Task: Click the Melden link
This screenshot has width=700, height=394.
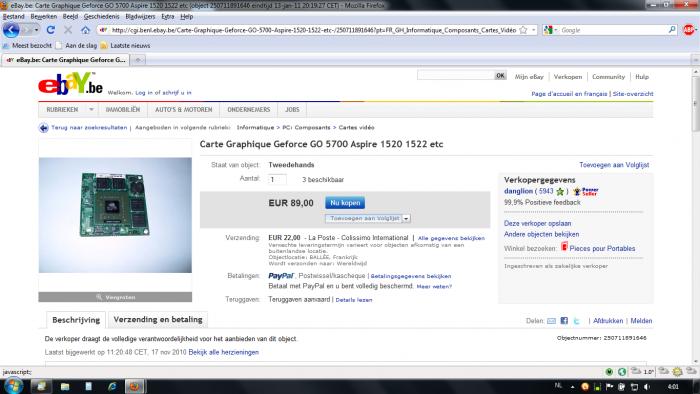Action: [x=641, y=321]
